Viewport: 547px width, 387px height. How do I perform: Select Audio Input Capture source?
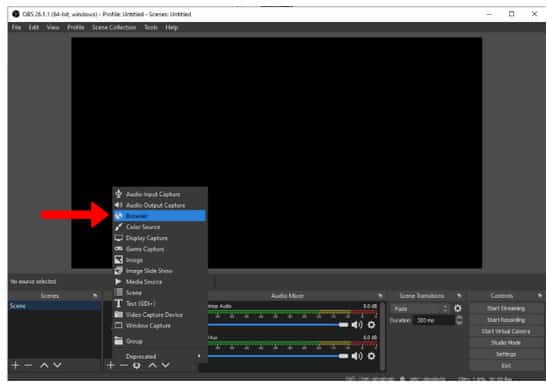tap(160, 194)
